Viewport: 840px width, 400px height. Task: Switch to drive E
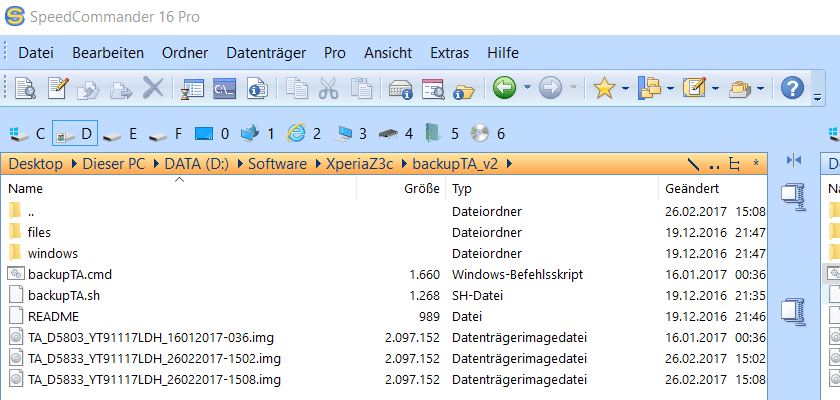[x=120, y=133]
